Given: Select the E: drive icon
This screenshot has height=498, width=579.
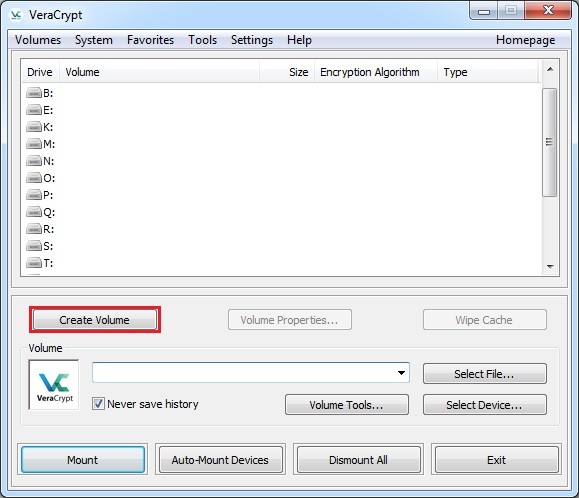Looking at the screenshot, I should 34,110.
